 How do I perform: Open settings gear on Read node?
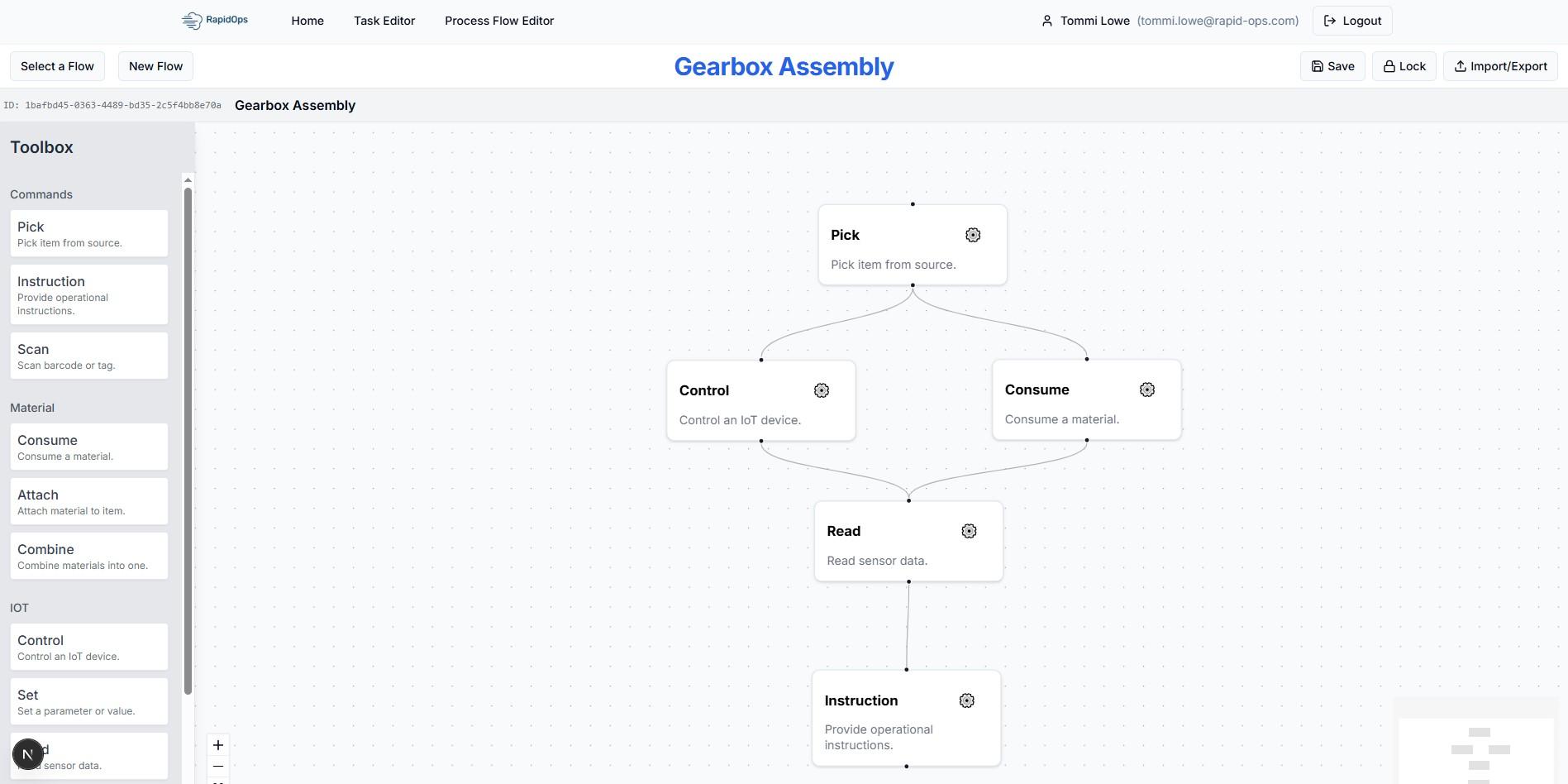969,532
